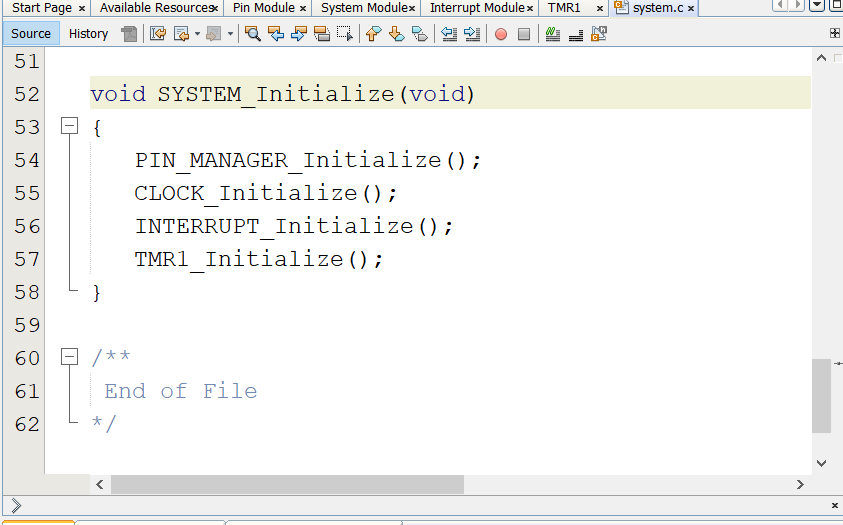Click the greyed icon right of the History button

(129, 34)
